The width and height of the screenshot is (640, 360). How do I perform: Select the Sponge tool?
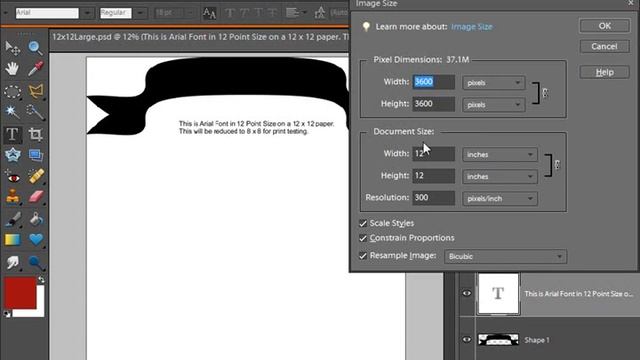pyautogui.click(x=36, y=263)
